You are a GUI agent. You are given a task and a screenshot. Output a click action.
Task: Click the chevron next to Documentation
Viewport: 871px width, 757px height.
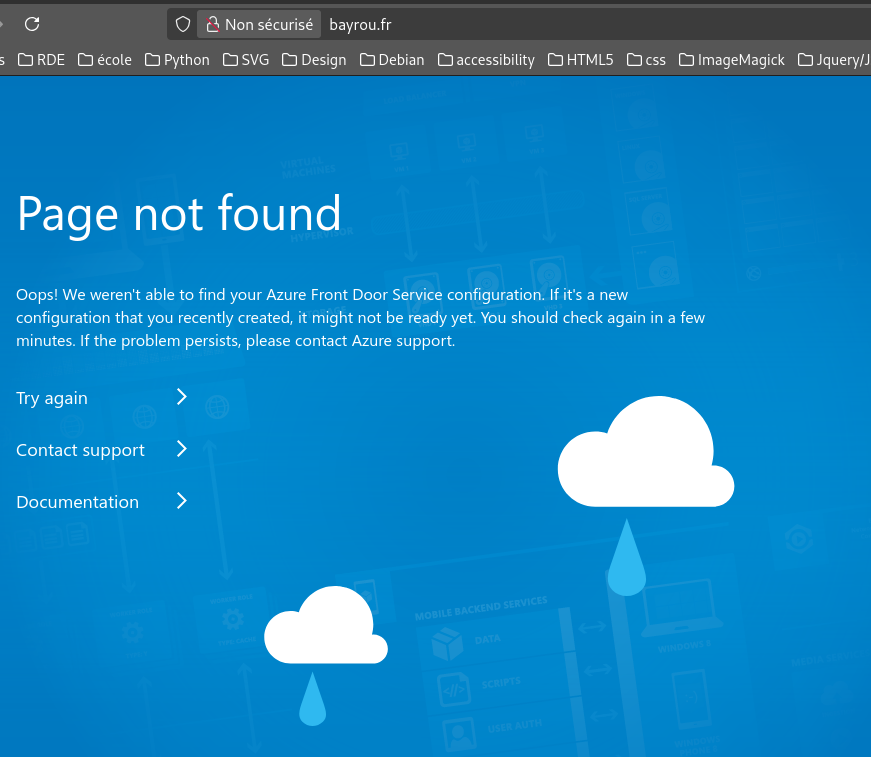[x=182, y=501]
